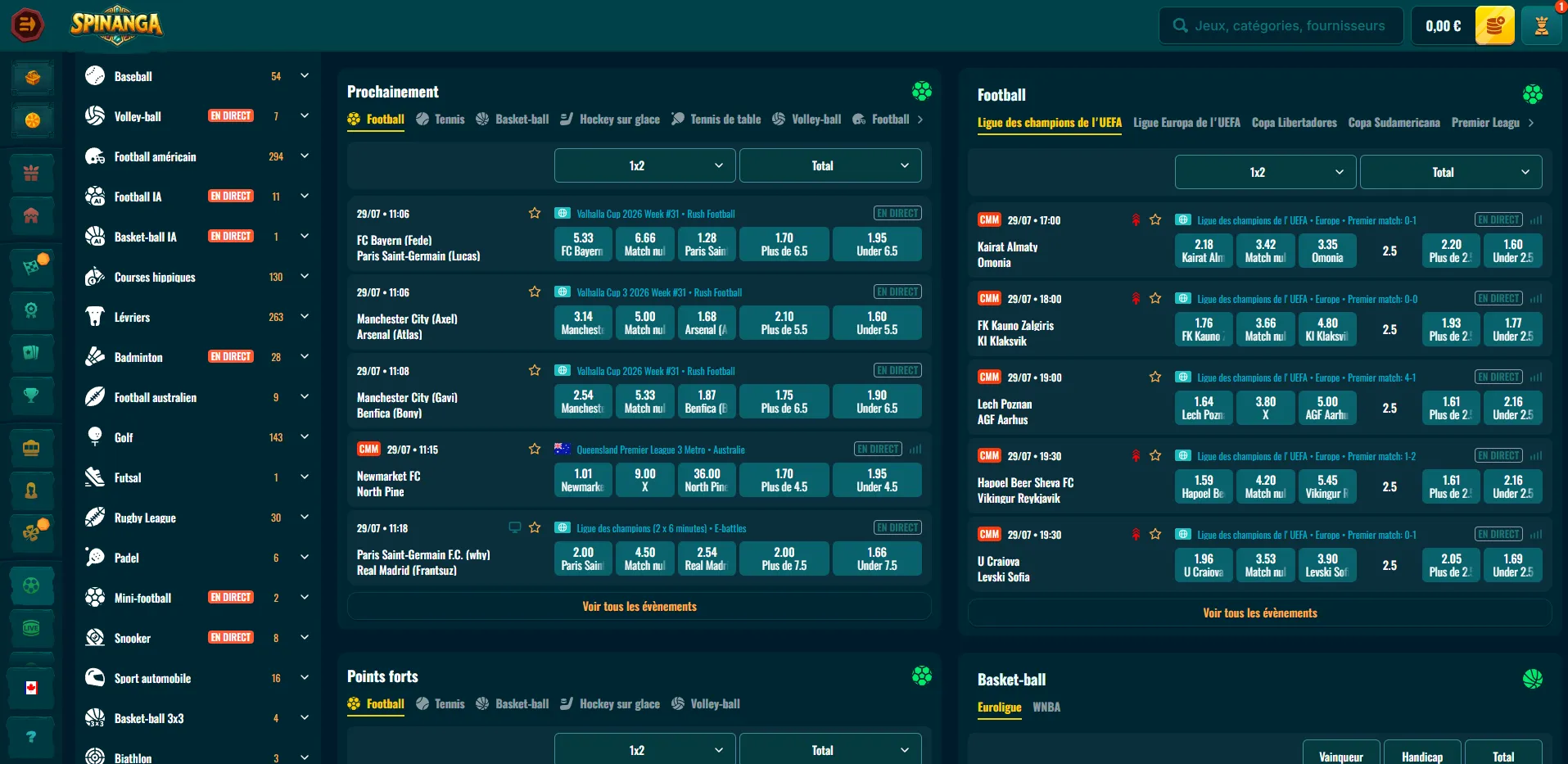Open the user profile icon in the header
Viewport: 1568px width, 764px height.
1541,26
